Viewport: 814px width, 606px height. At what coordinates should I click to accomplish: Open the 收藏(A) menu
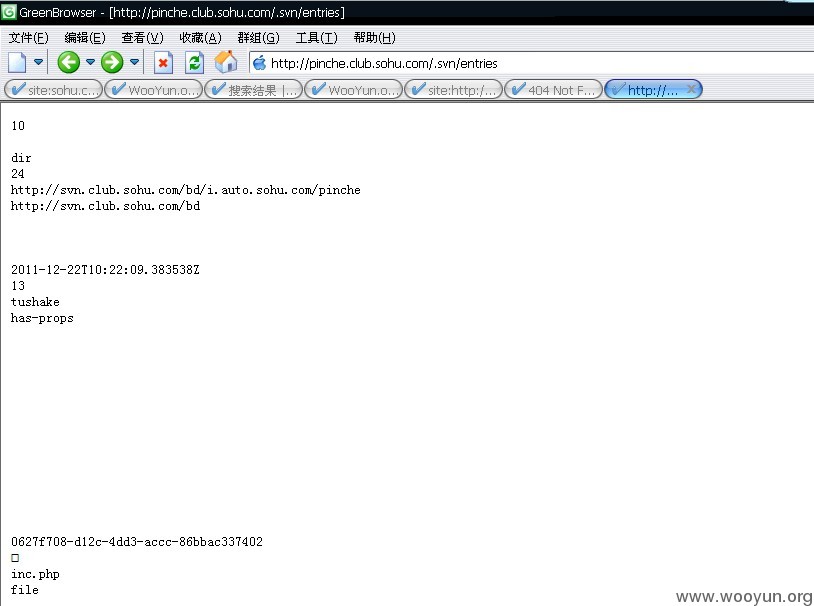click(x=200, y=37)
